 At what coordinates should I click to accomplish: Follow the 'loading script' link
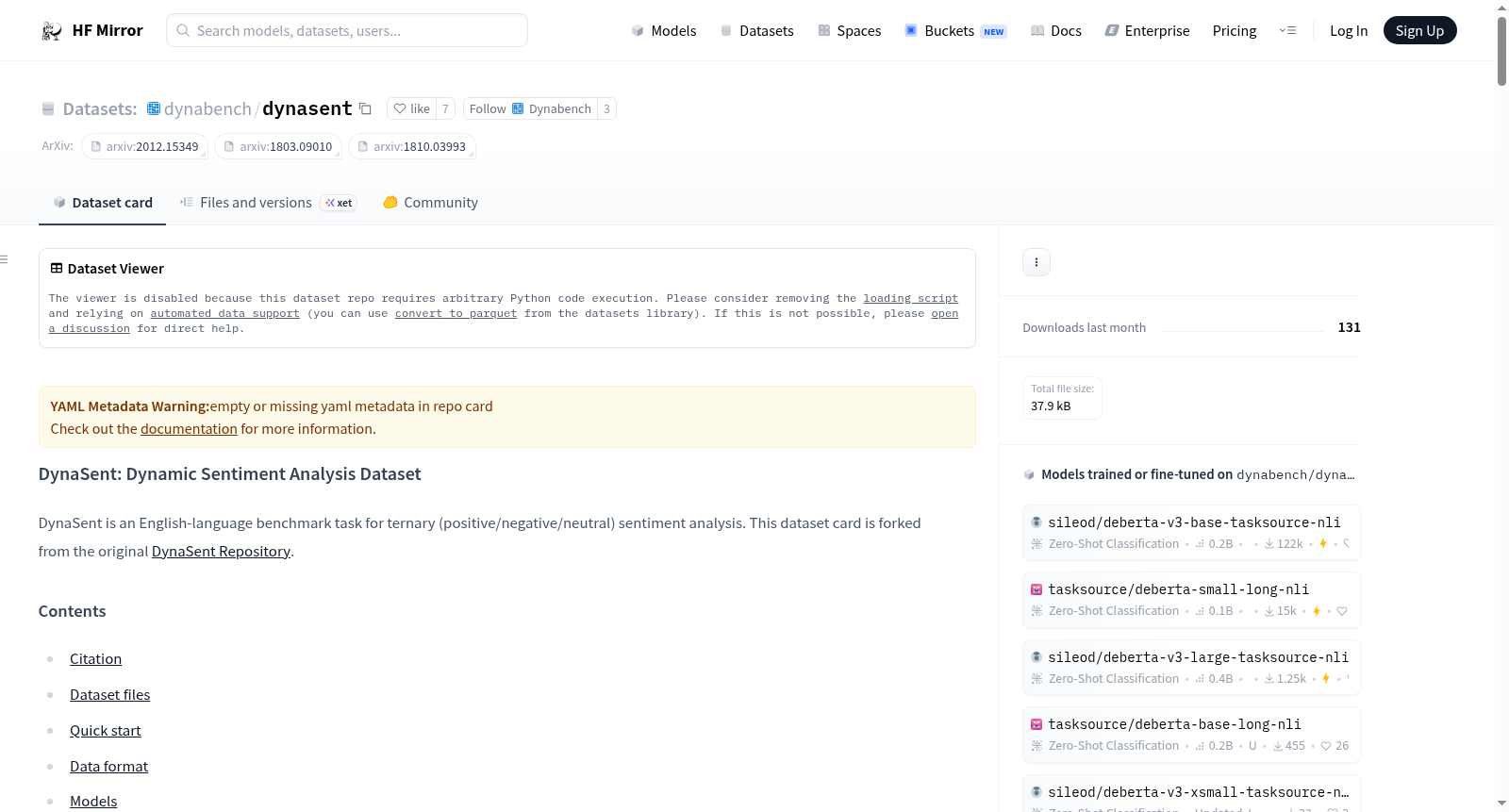pyautogui.click(x=910, y=298)
